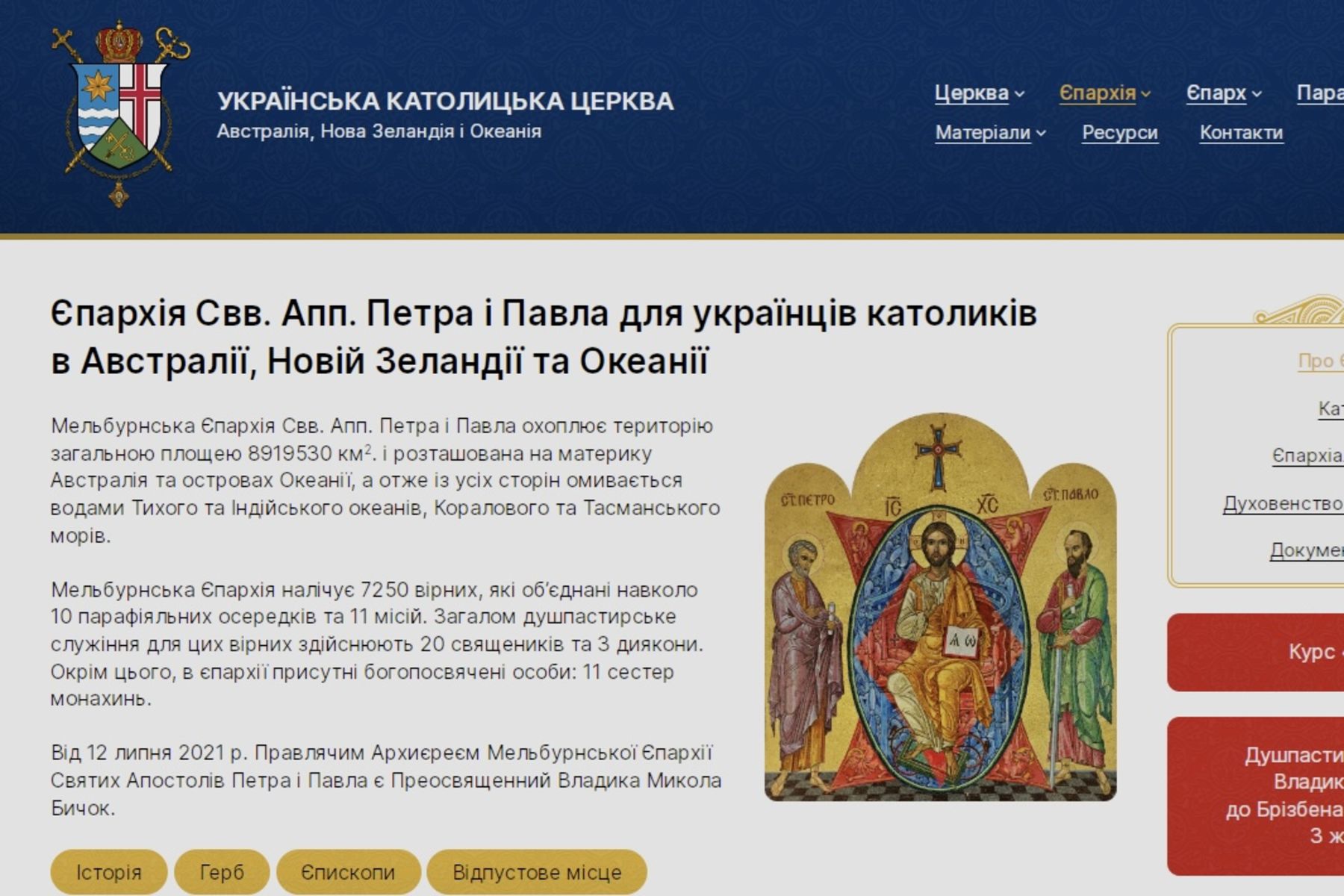Click the Герб button
Image resolution: width=1344 pixels, height=896 pixels.
(222, 870)
